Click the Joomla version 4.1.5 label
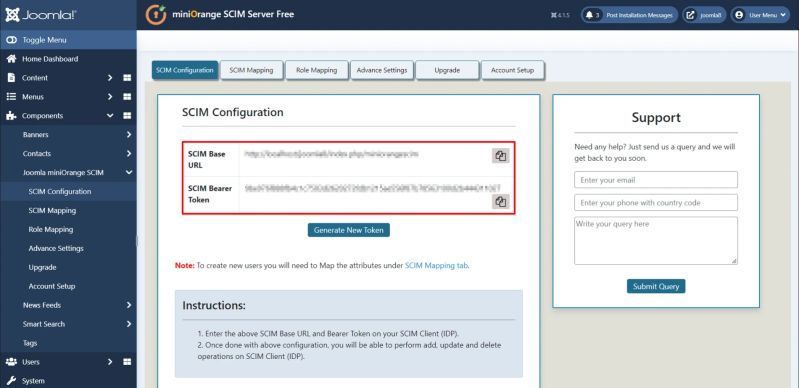 (x=560, y=15)
